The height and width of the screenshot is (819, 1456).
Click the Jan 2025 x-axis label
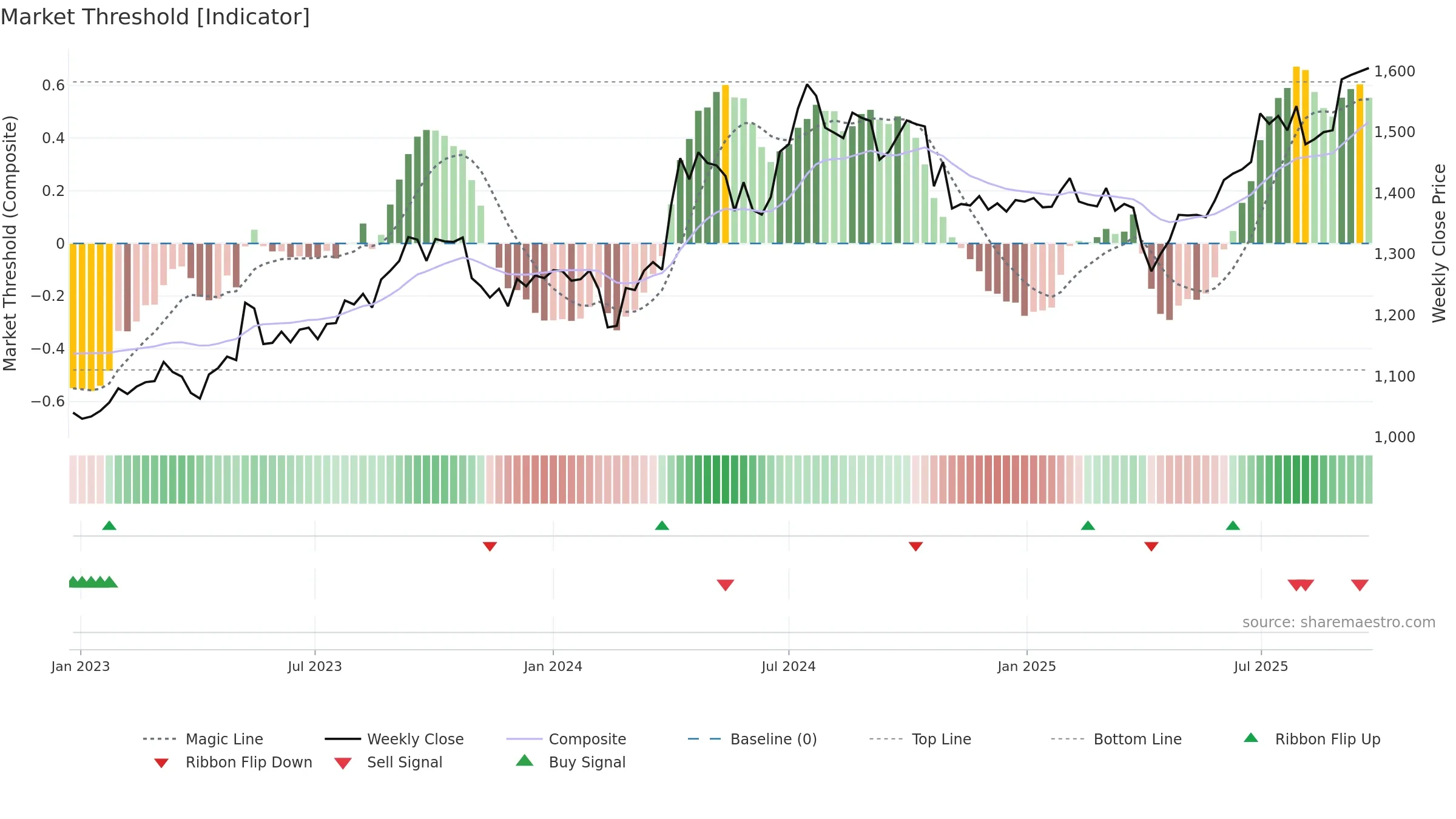[1027, 666]
